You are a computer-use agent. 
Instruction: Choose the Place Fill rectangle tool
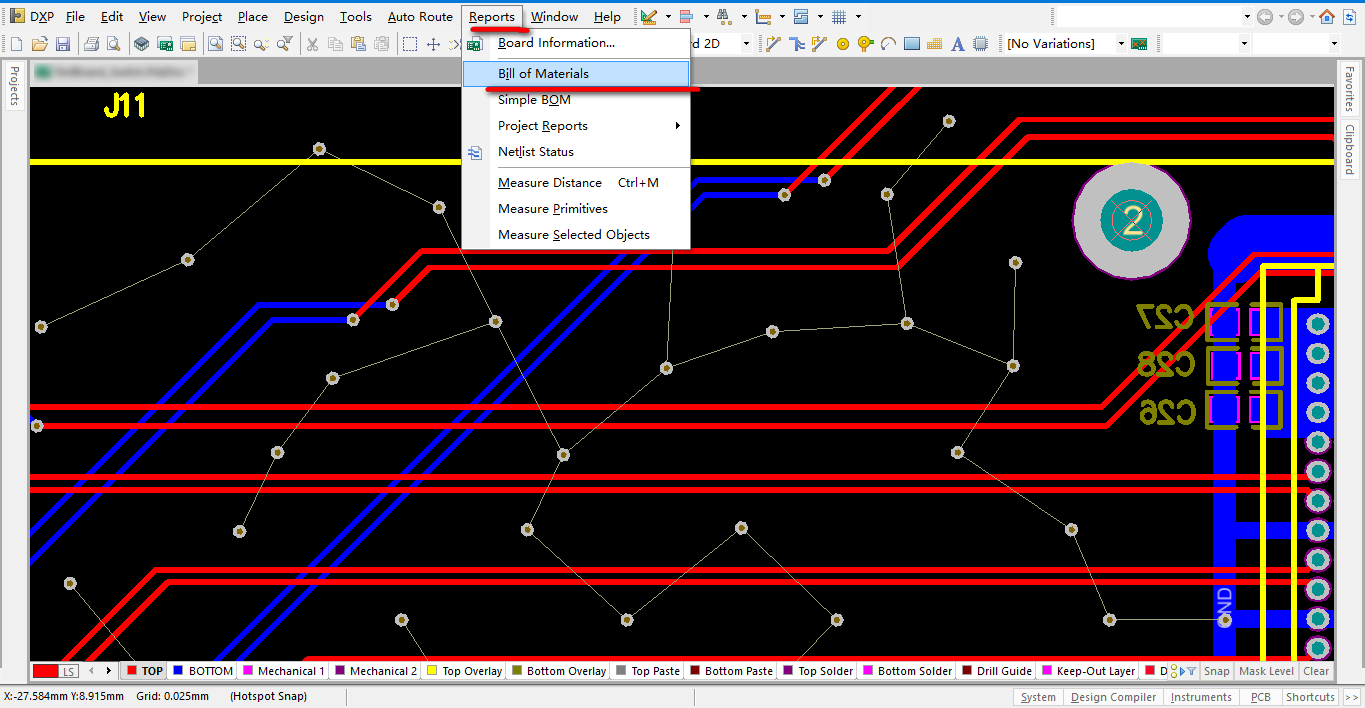pyautogui.click(x=911, y=44)
